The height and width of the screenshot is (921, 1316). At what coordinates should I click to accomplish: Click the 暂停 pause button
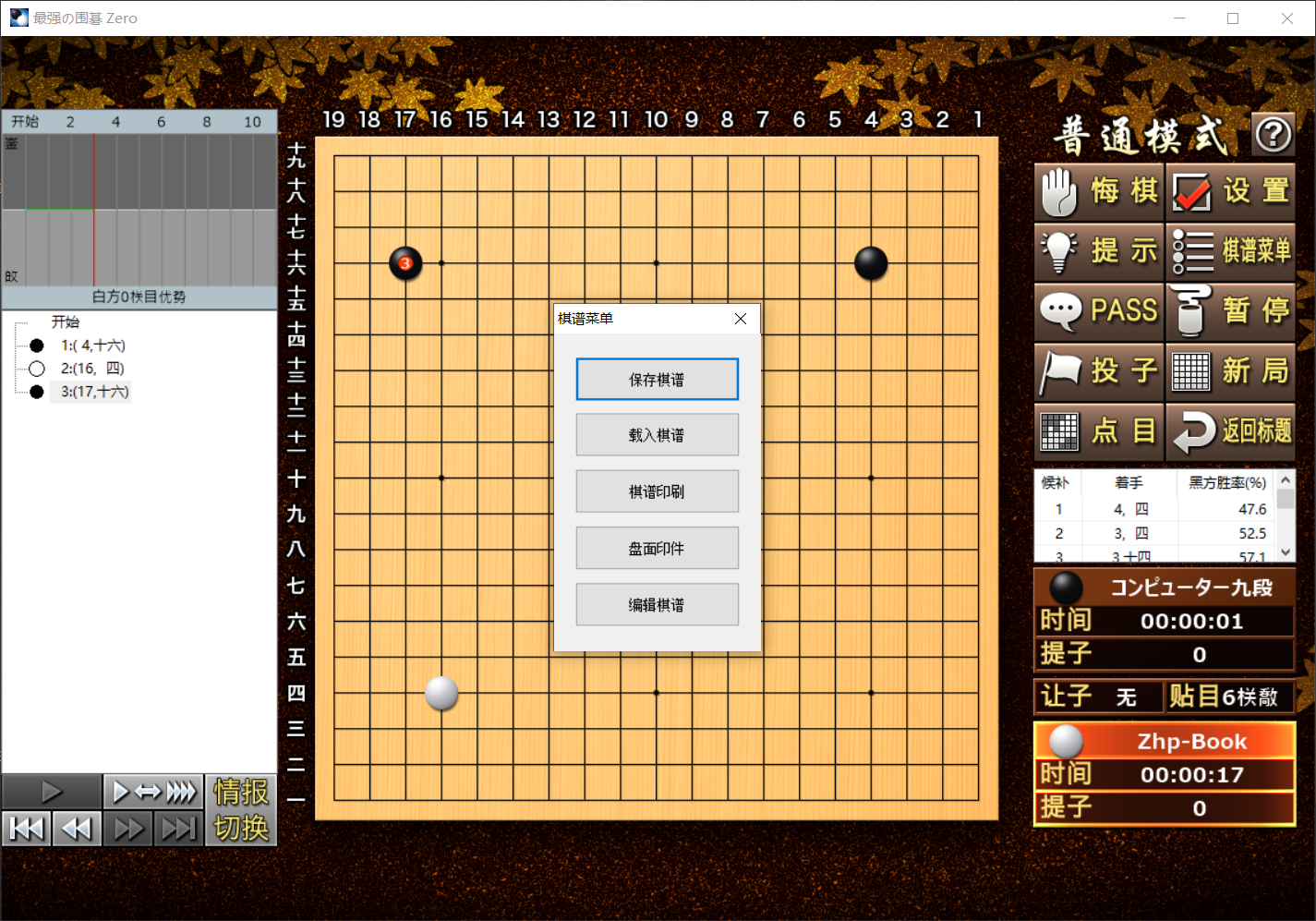click(1230, 311)
